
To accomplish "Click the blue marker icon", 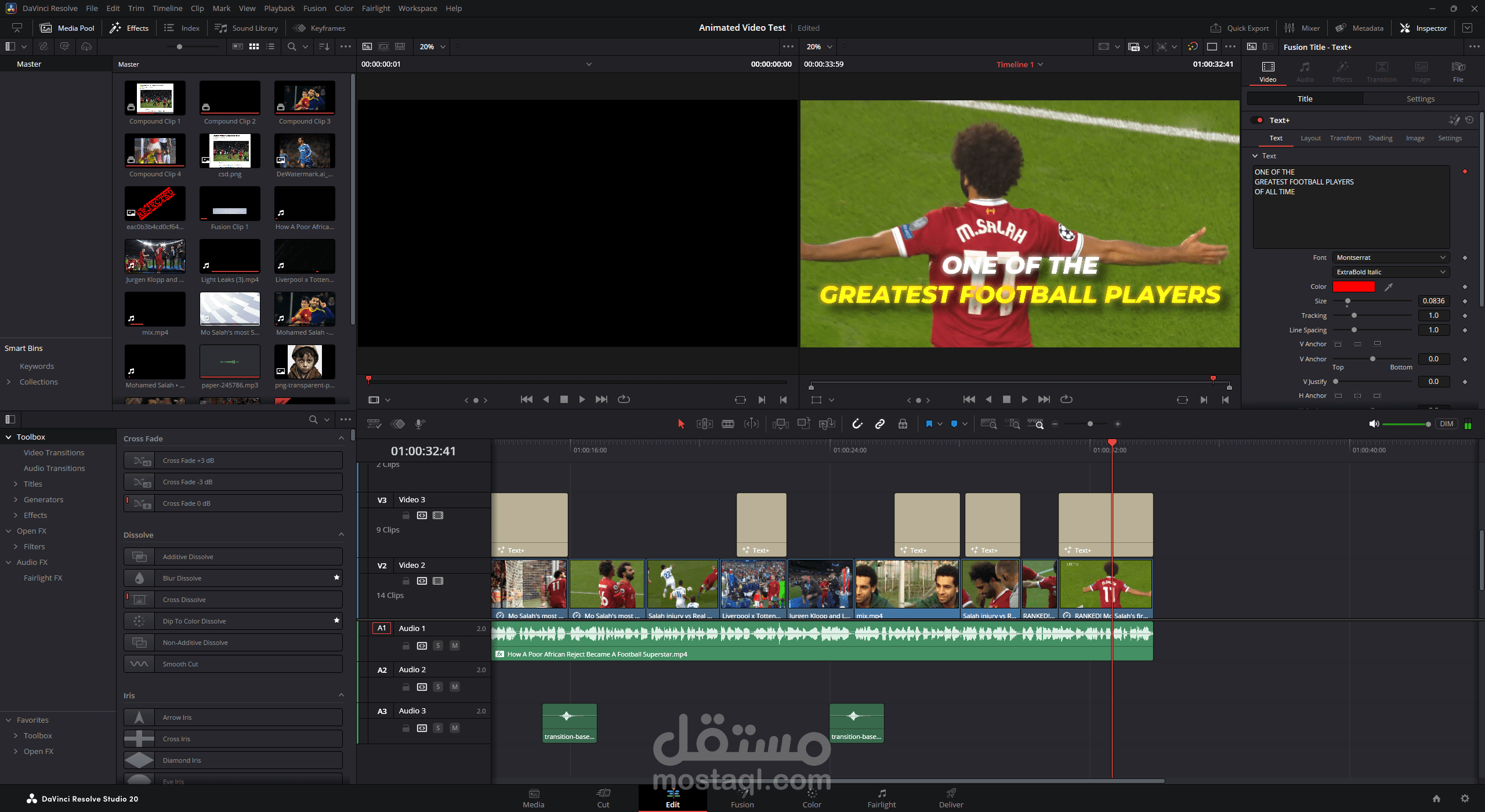I will (x=954, y=424).
